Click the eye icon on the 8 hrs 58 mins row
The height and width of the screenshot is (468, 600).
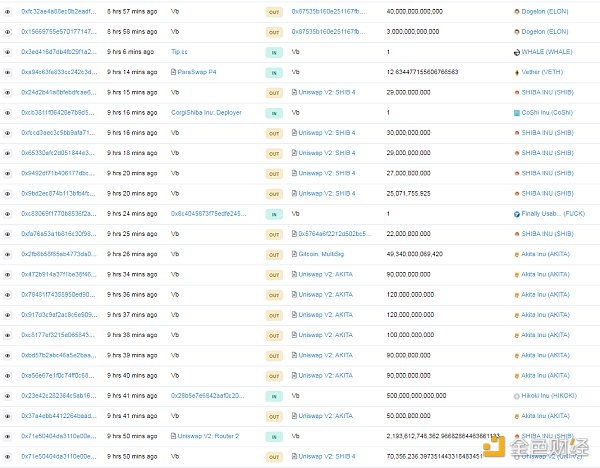point(8,32)
